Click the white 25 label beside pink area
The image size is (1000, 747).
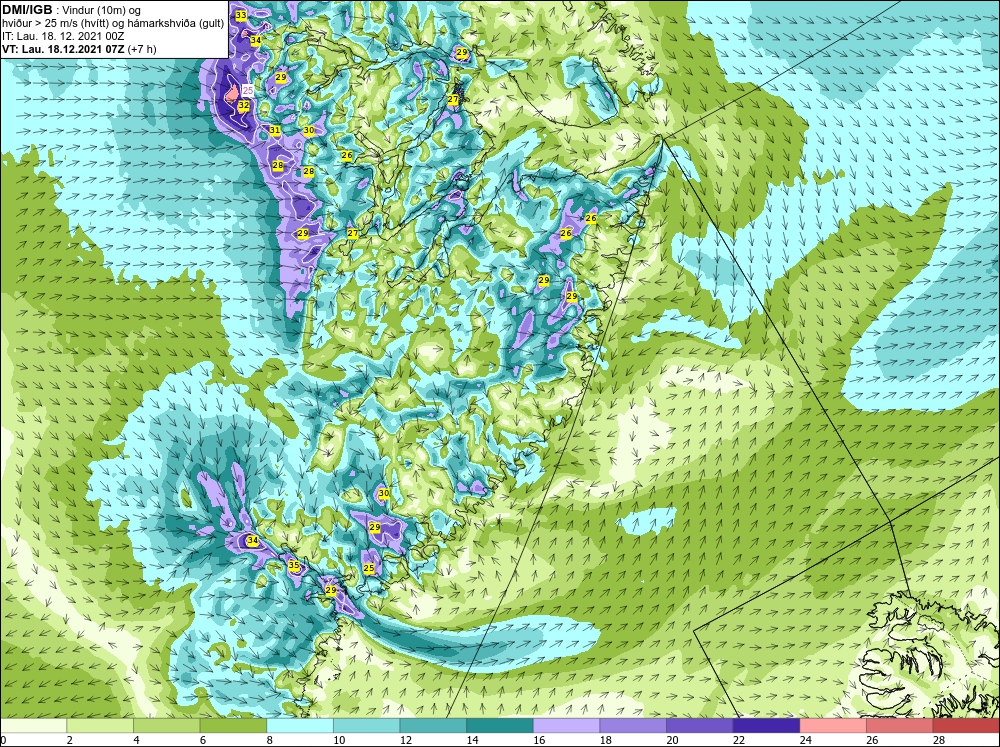248,91
